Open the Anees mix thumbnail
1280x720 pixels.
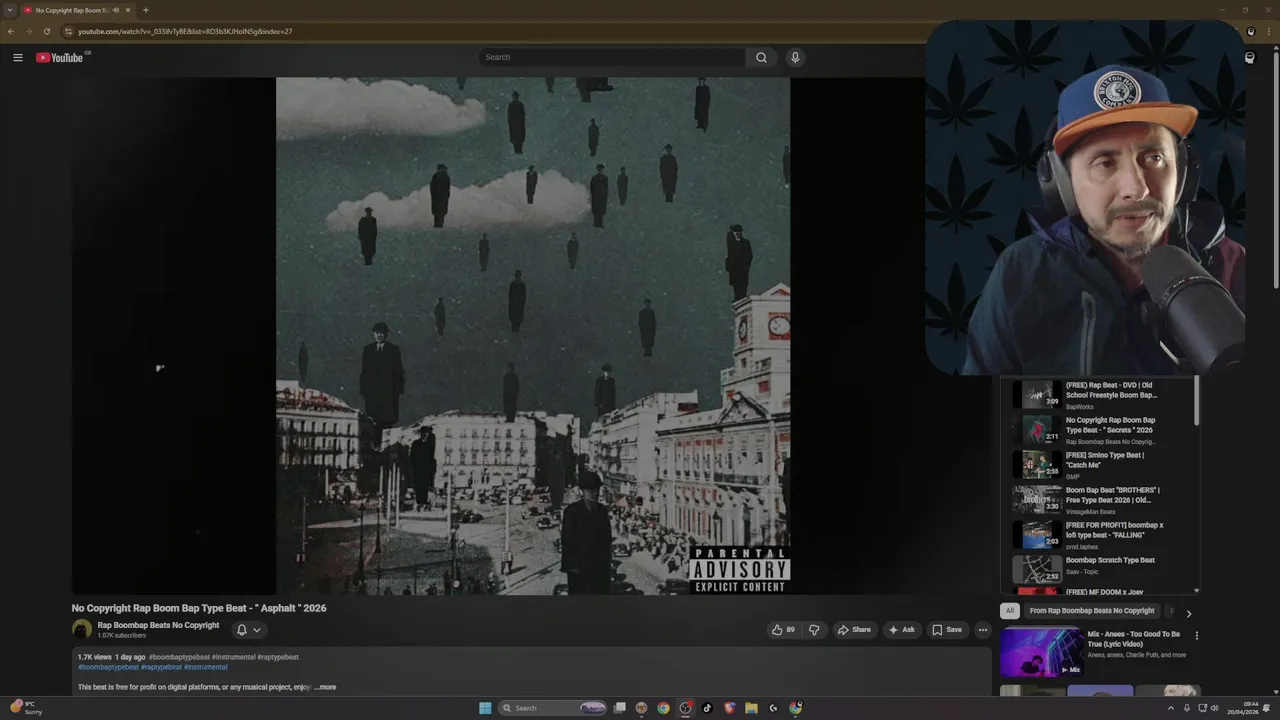(1040, 652)
